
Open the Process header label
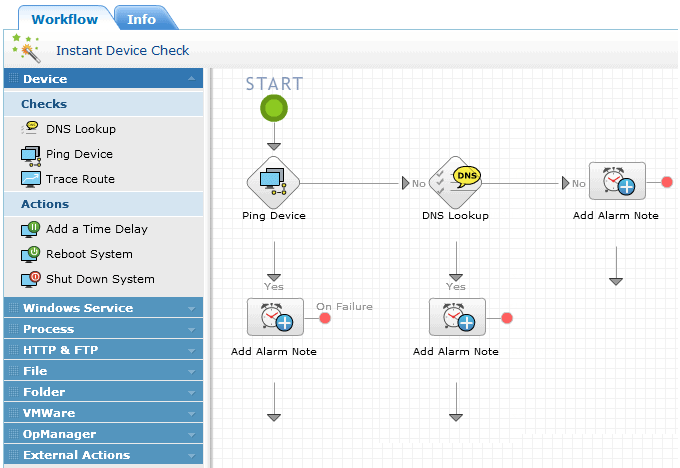[49, 329]
